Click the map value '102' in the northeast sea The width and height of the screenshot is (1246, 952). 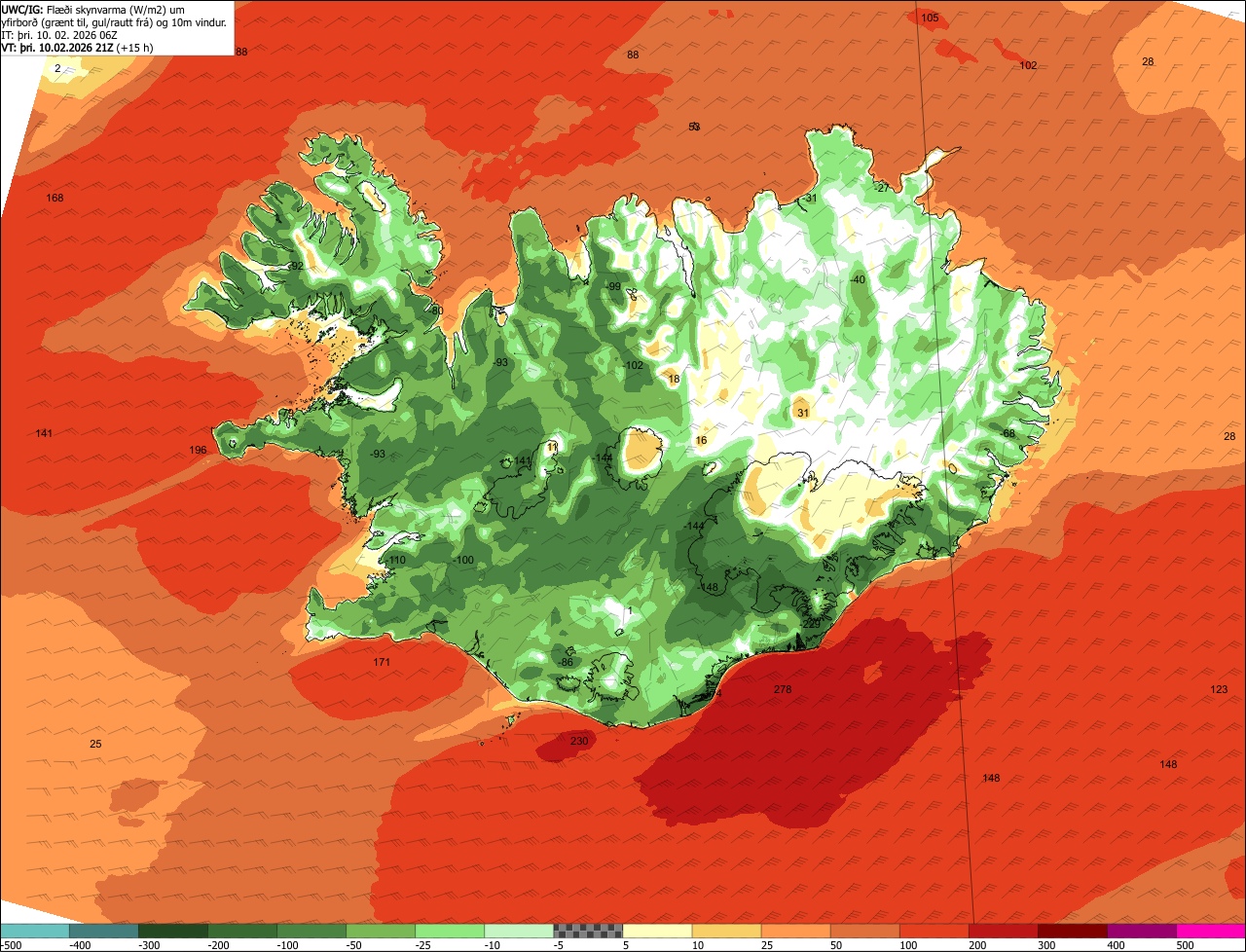[1028, 65]
